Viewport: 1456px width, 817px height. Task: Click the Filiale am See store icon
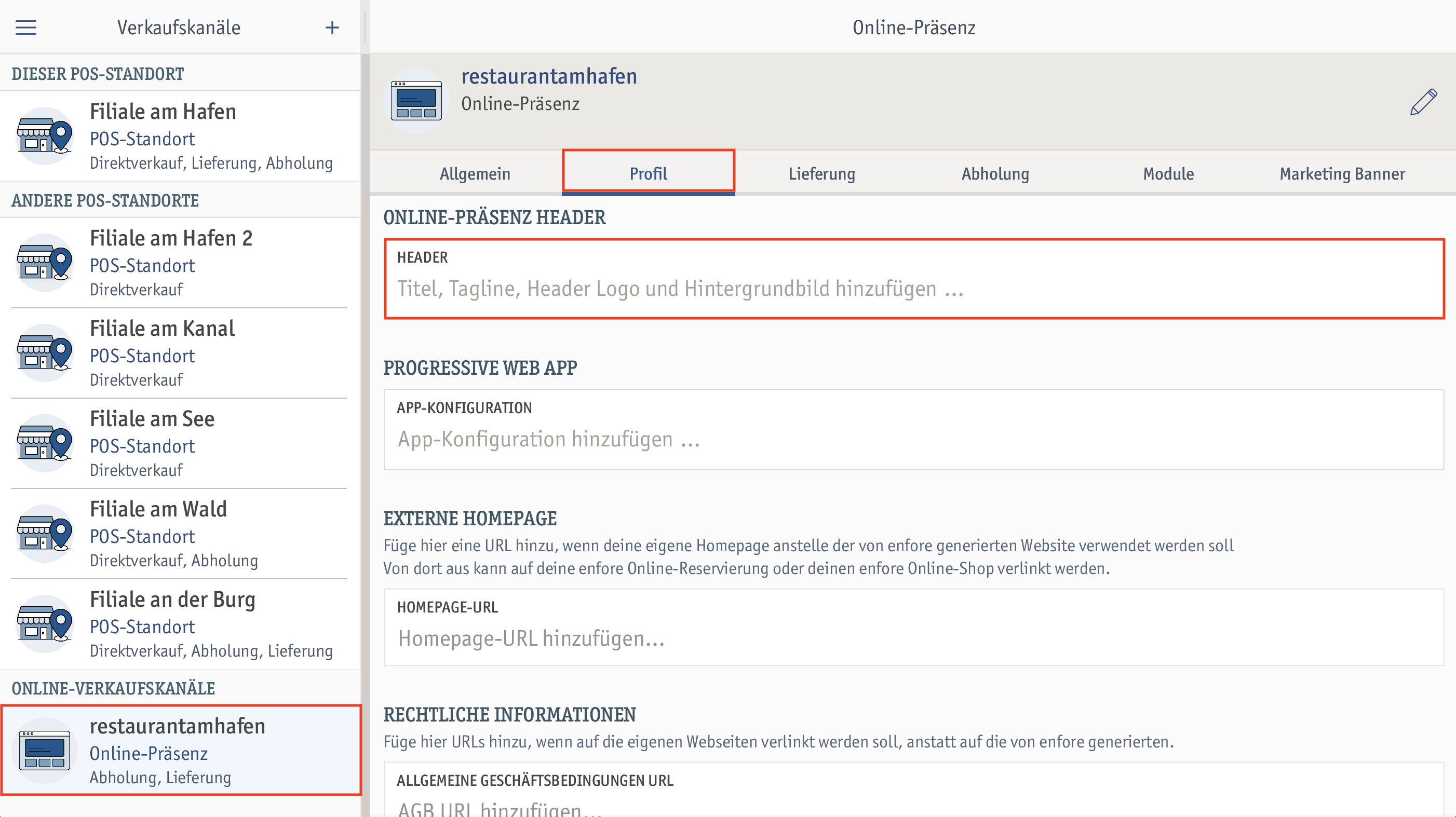click(x=45, y=443)
